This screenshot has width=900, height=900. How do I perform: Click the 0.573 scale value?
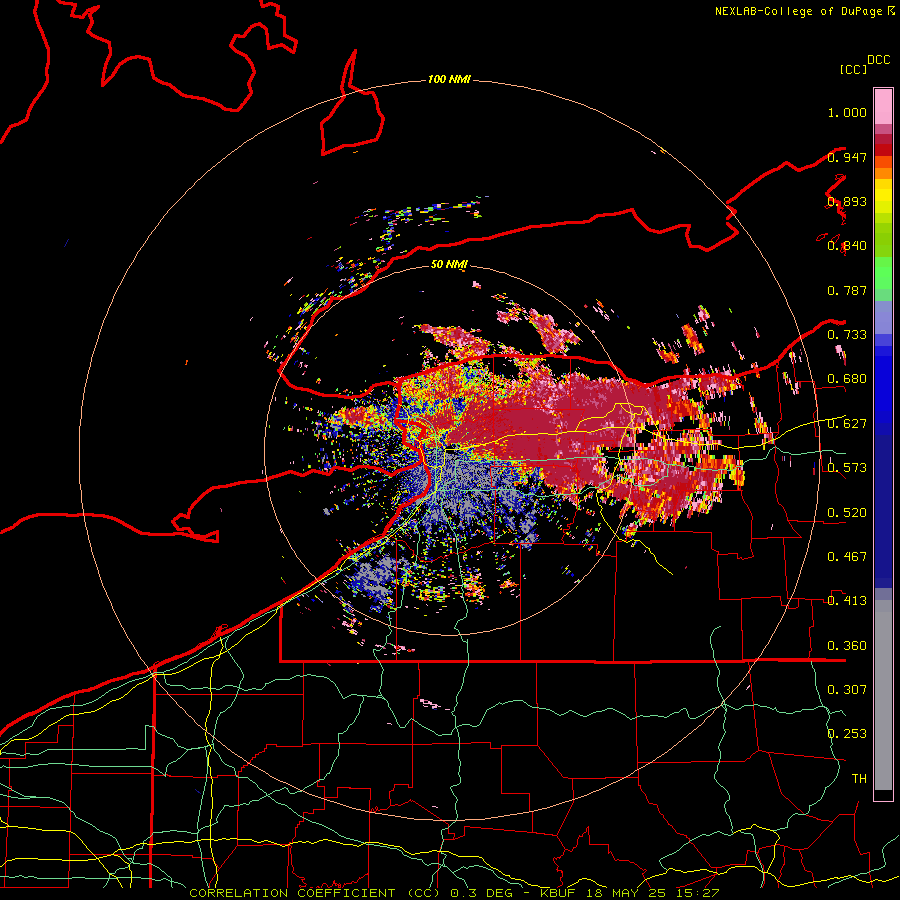pos(847,467)
